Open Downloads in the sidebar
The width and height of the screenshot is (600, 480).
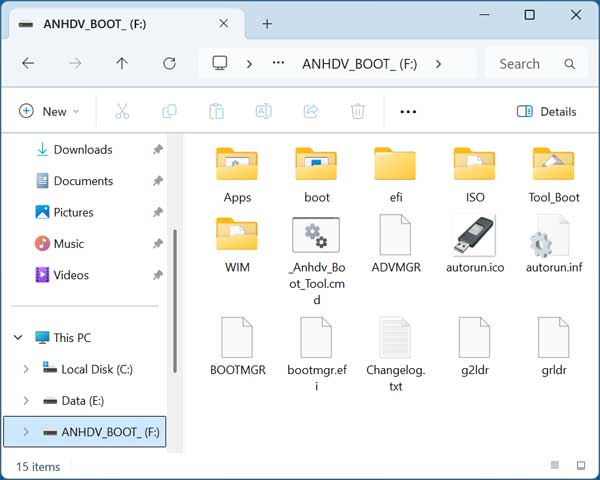pyautogui.click(x=83, y=149)
